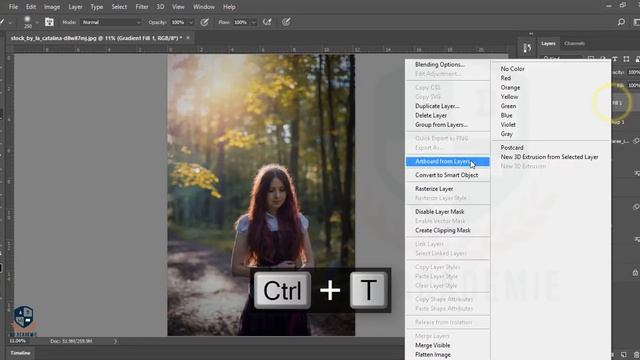Switch to the Channels tab
This screenshot has width=640, height=360.
(574, 43)
